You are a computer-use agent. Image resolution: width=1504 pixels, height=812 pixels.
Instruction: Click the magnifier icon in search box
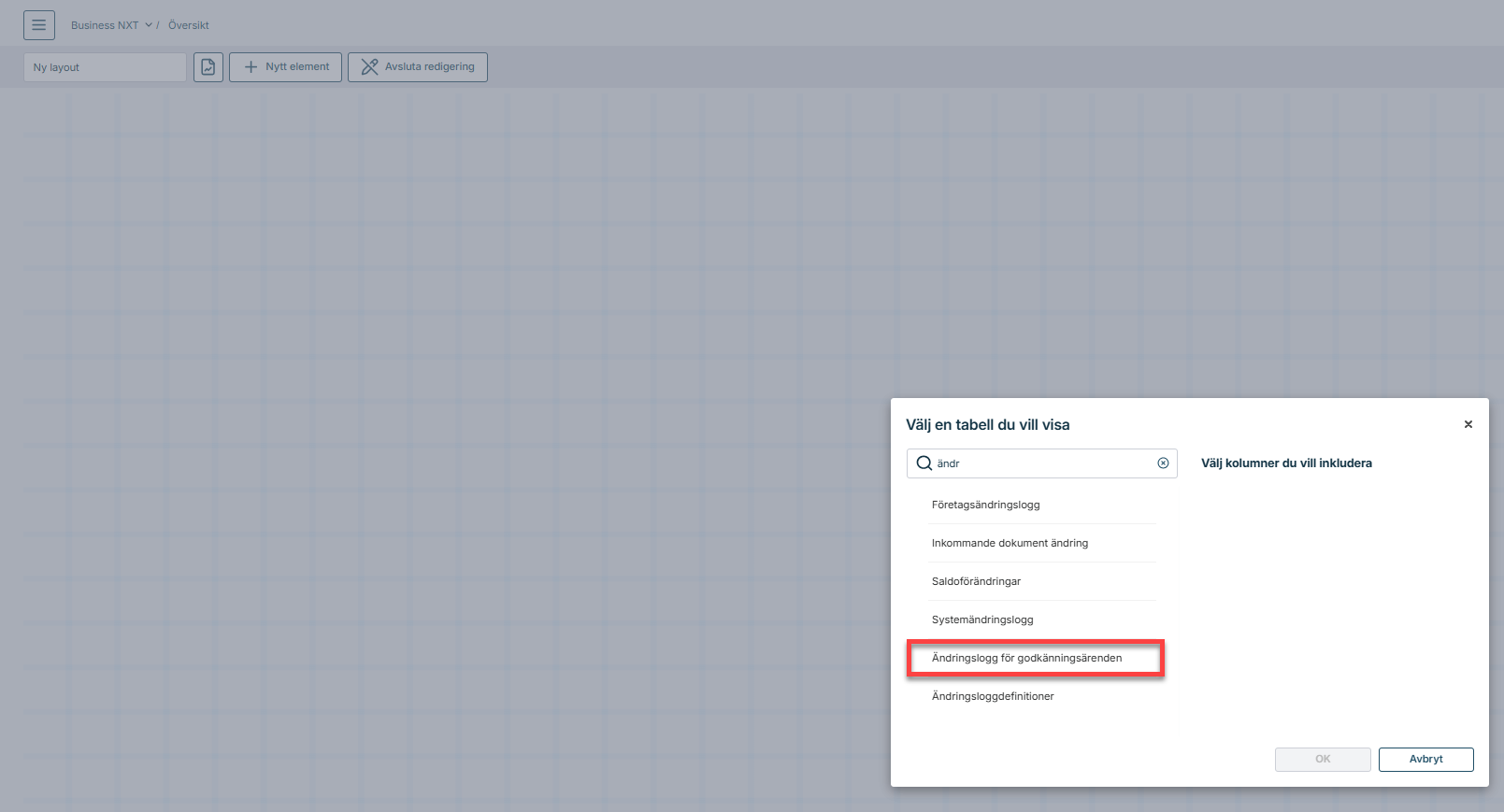[x=924, y=463]
